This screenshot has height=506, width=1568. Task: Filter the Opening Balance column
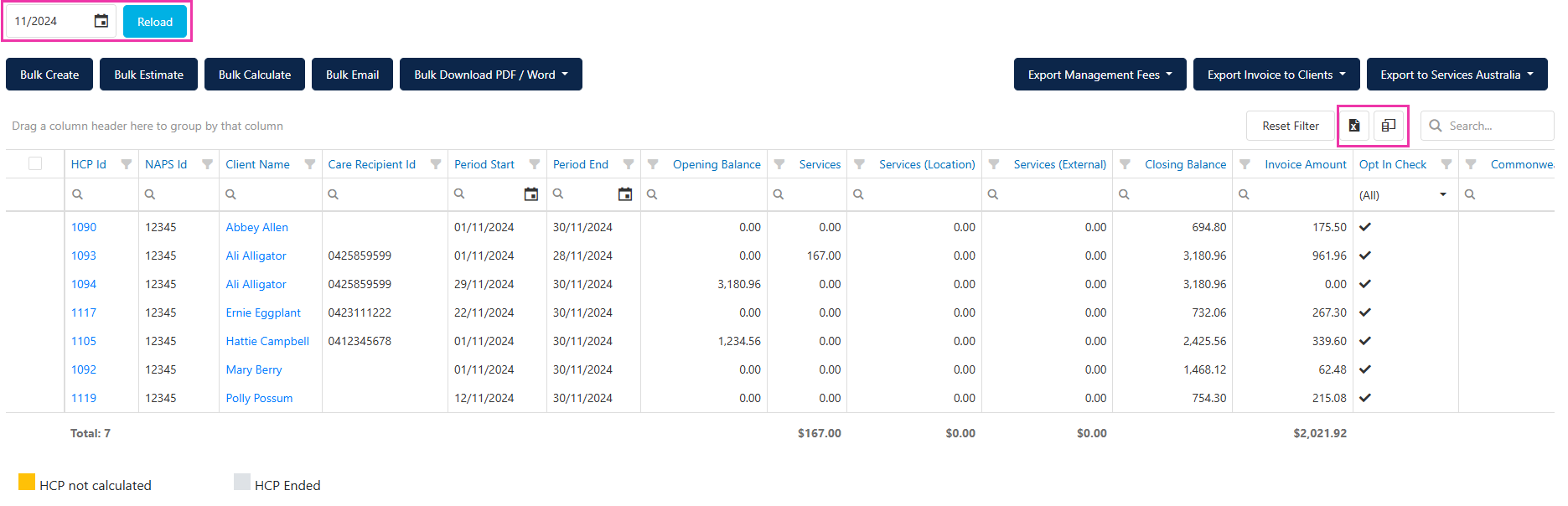tap(653, 164)
